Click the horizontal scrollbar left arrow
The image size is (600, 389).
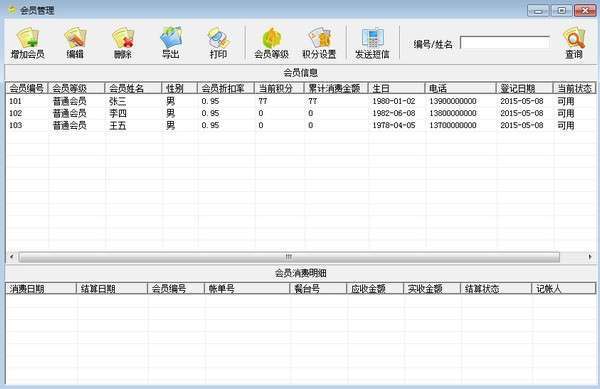(11, 257)
